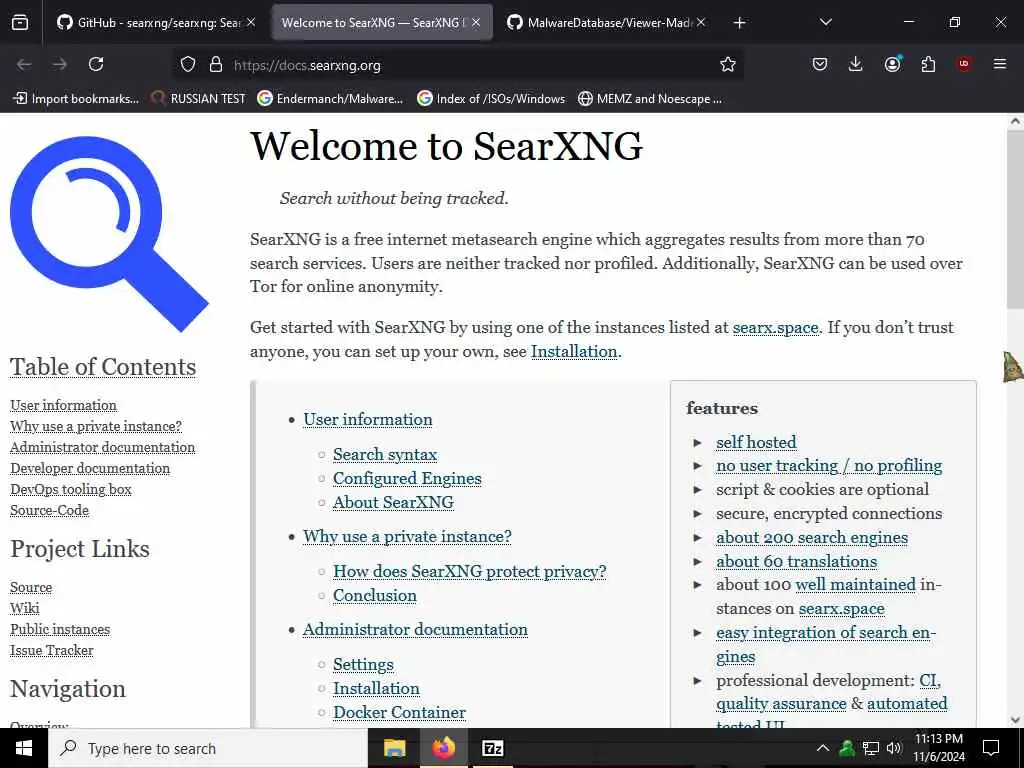
Task: Open 7-Zip from the taskbar
Action: click(492, 748)
